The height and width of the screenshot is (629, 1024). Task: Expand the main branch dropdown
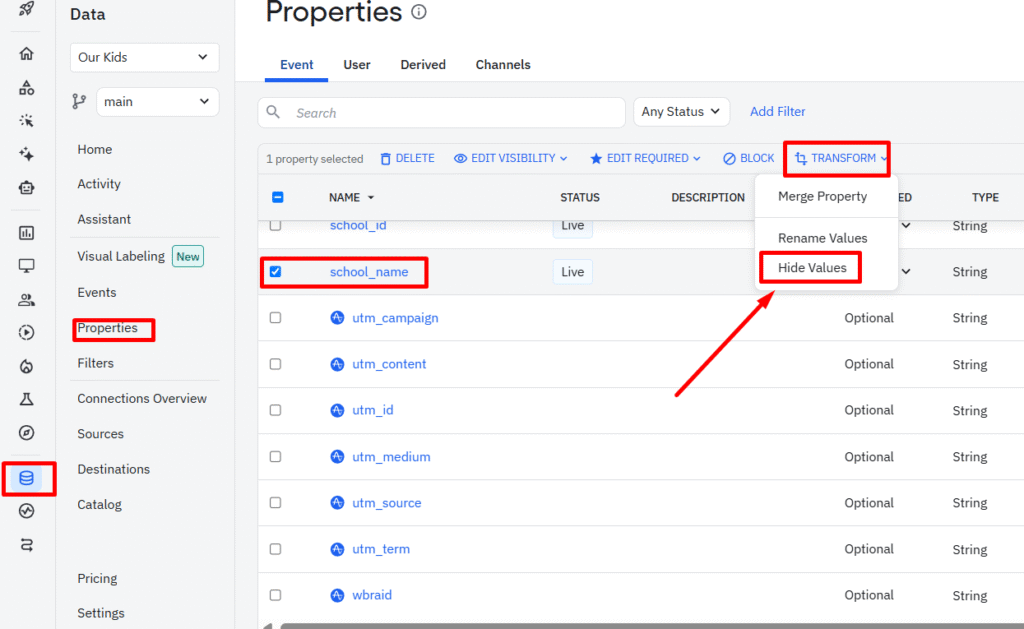pos(157,101)
